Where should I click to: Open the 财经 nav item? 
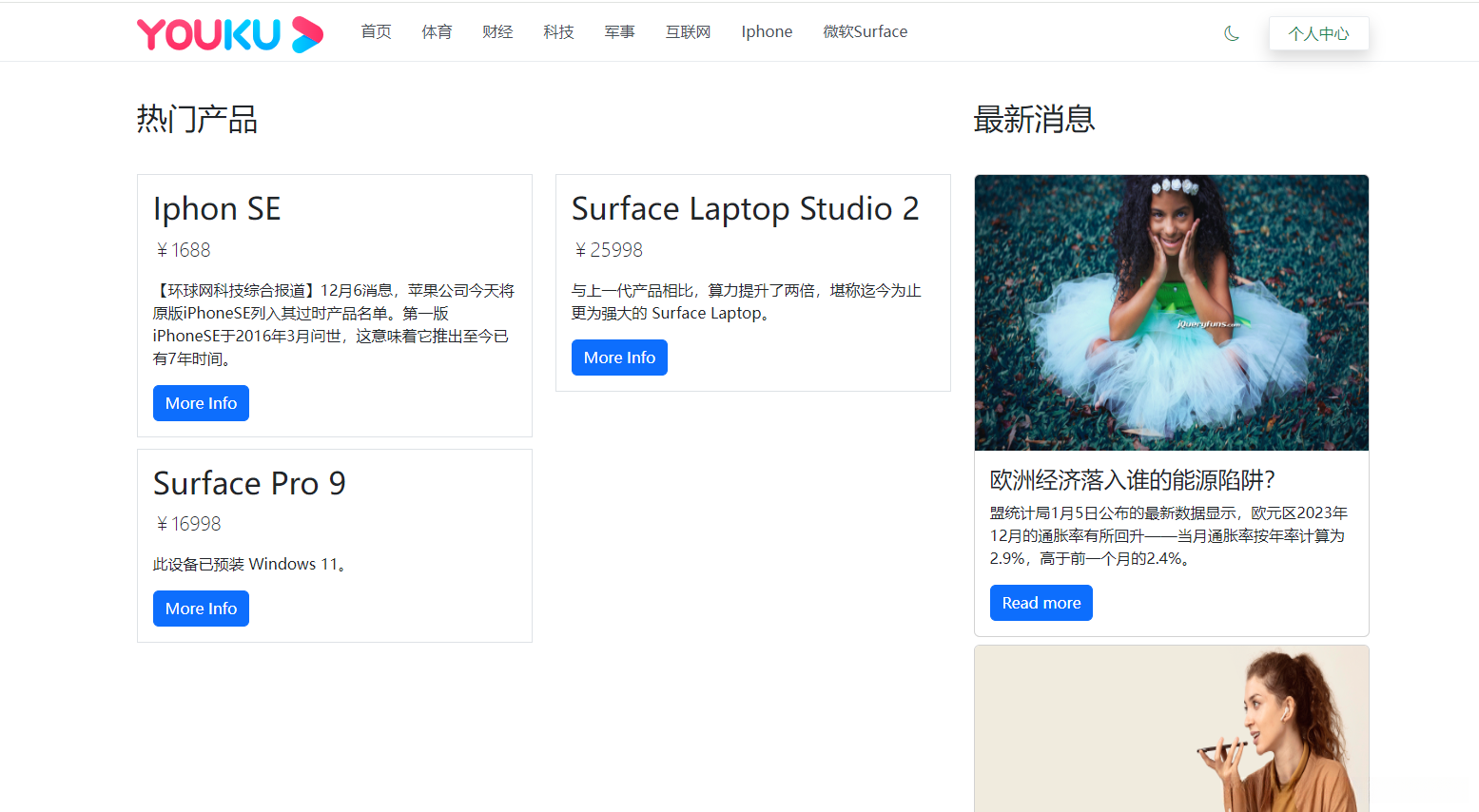click(498, 31)
